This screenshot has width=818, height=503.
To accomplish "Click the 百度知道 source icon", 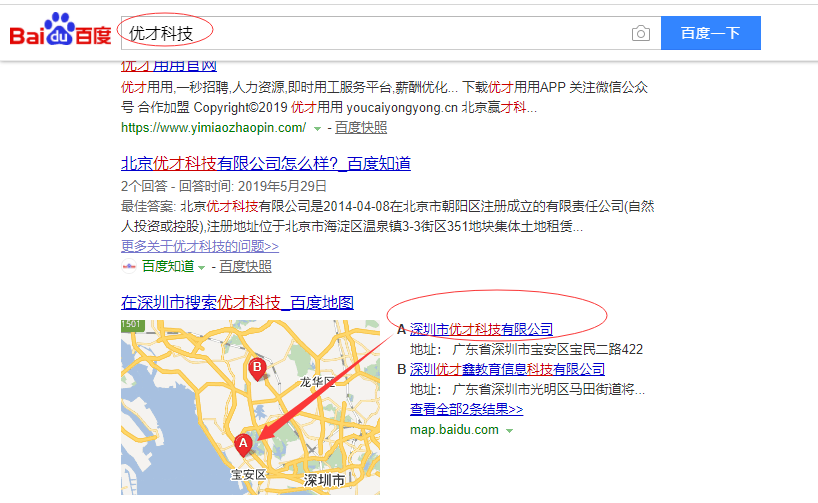I will 128,266.
